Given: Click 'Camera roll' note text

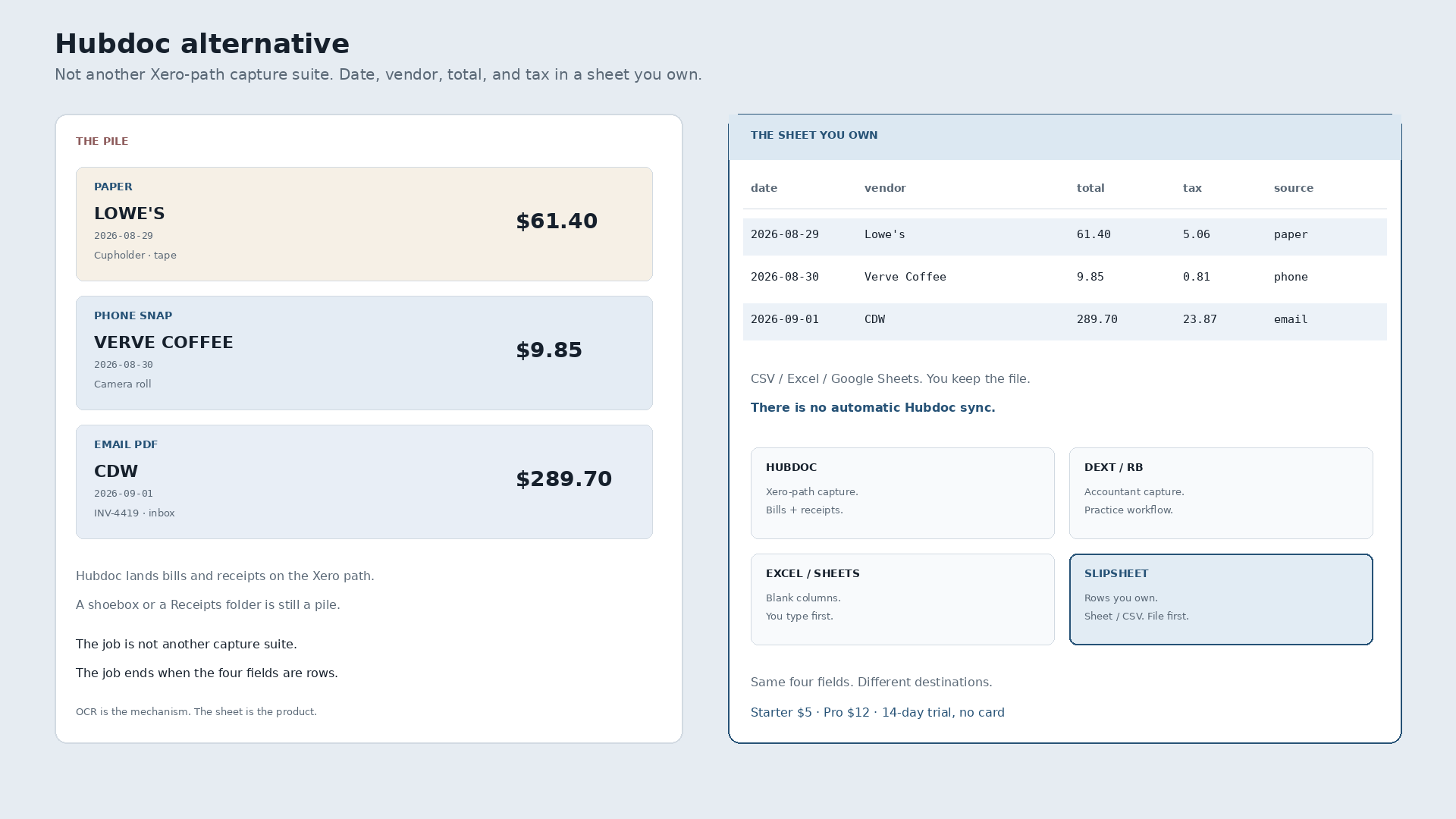Looking at the screenshot, I should point(123,384).
